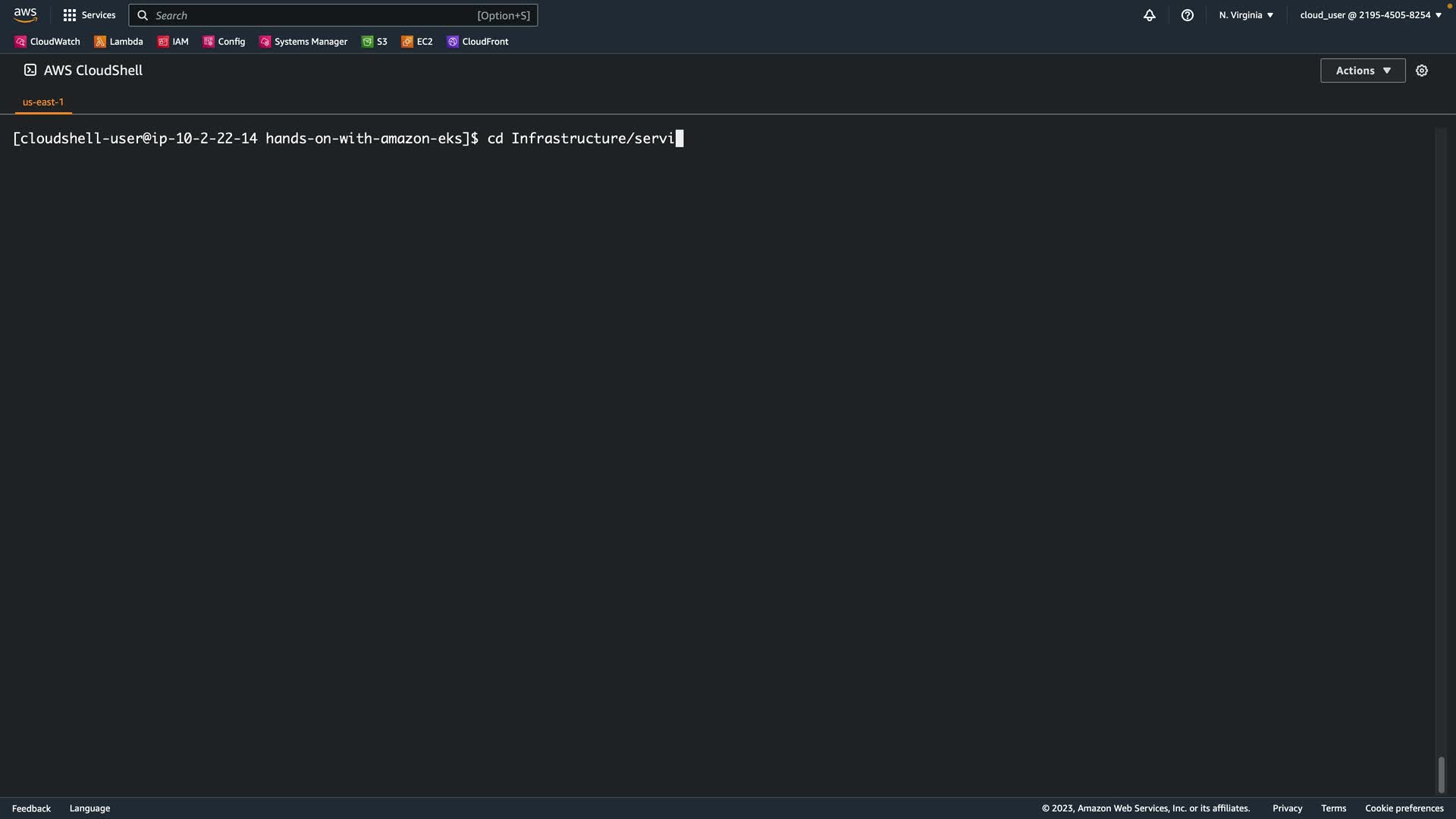The height and width of the screenshot is (819, 1456).
Task: Open the CloudFront favorite shortcut
Action: (x=478, y=42)
